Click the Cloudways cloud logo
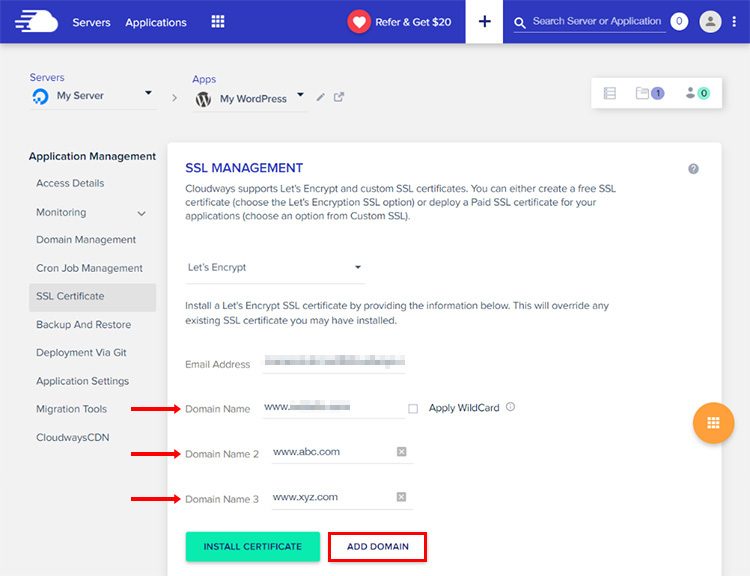The image size is (750, 576). tap(37, 21)
